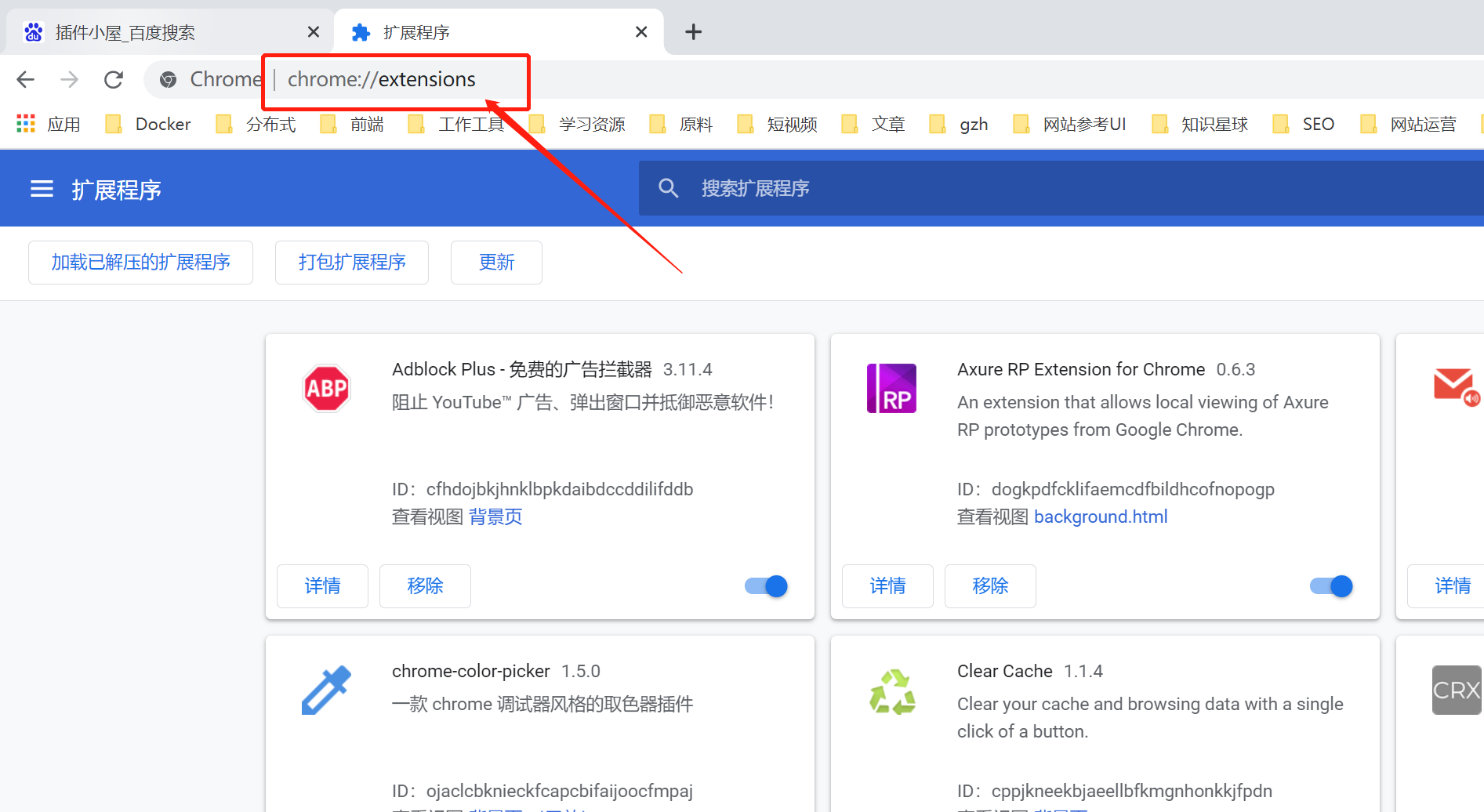Click the Clear Cache extension name
This screenshot has width=1484, height=812.
(1004, 671)
